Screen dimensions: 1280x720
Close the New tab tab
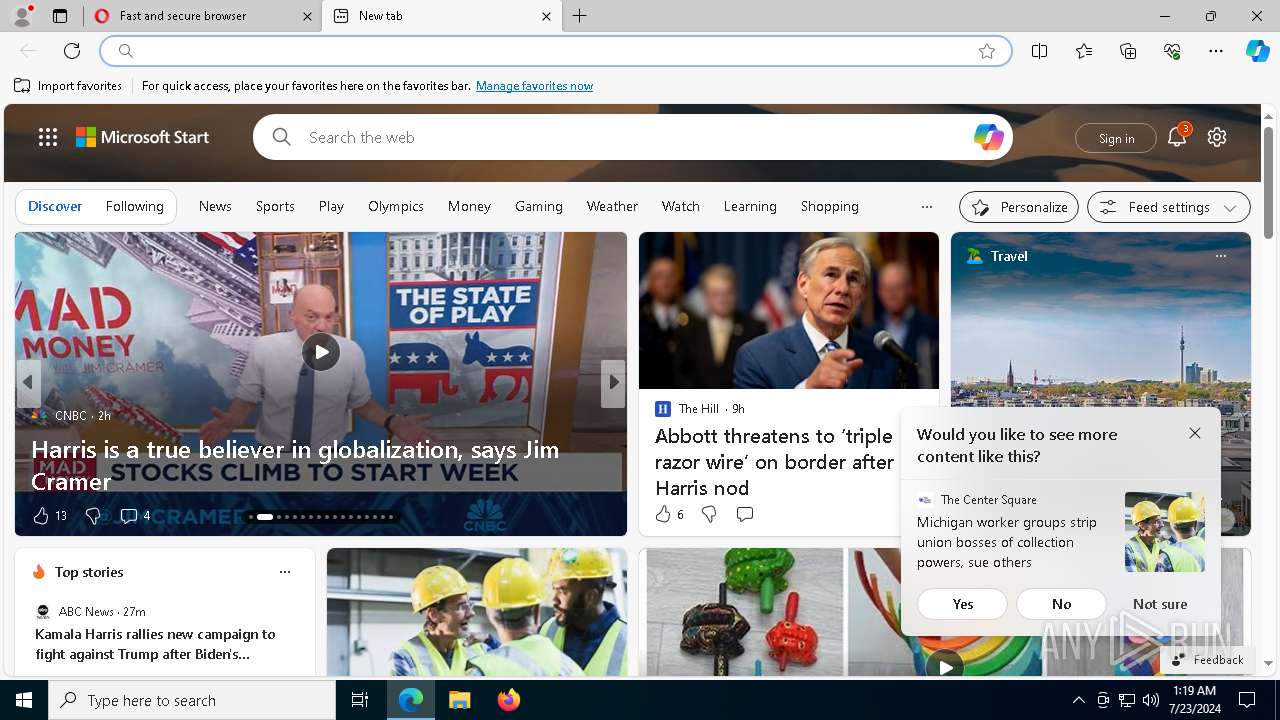[x=546, y=16]
